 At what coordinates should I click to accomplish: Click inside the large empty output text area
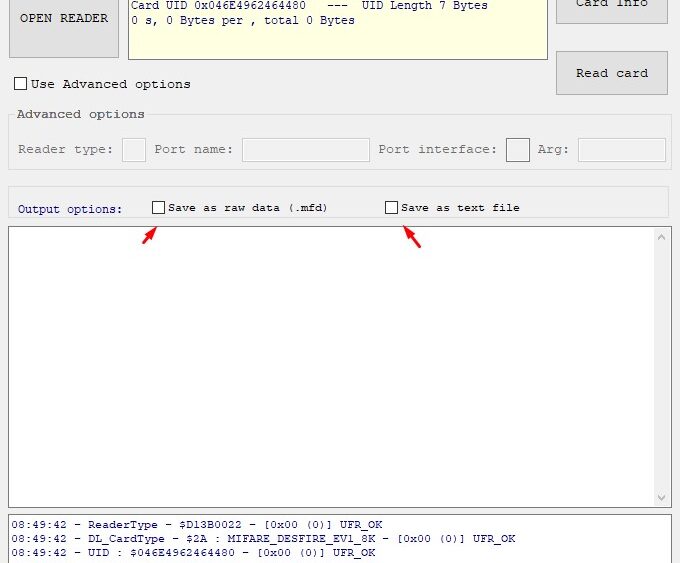click(331, 367)
